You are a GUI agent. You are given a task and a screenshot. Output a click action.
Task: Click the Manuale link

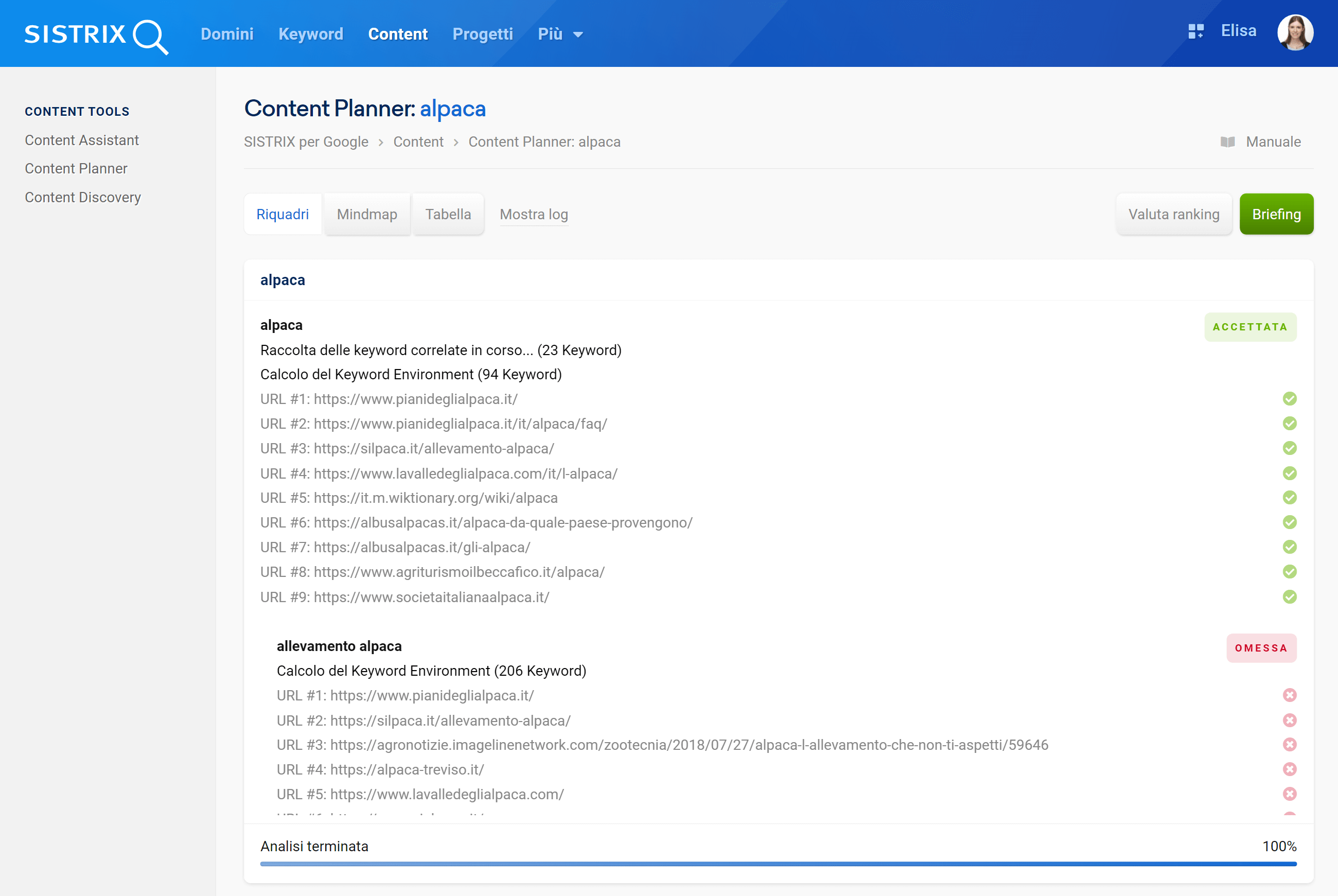tap(1273, 142)
